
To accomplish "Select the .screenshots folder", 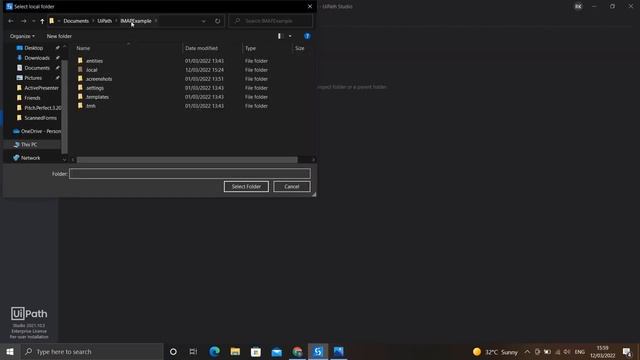I will point(99,79).
